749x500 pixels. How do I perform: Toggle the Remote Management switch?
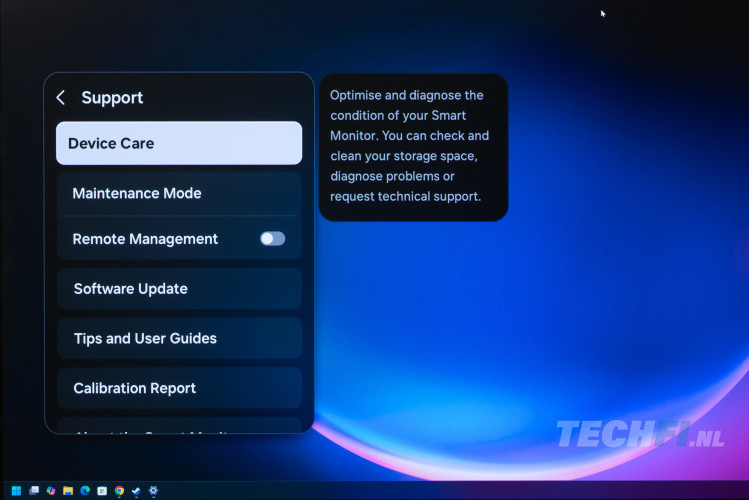pyautogui.click(x=273, y=239)
